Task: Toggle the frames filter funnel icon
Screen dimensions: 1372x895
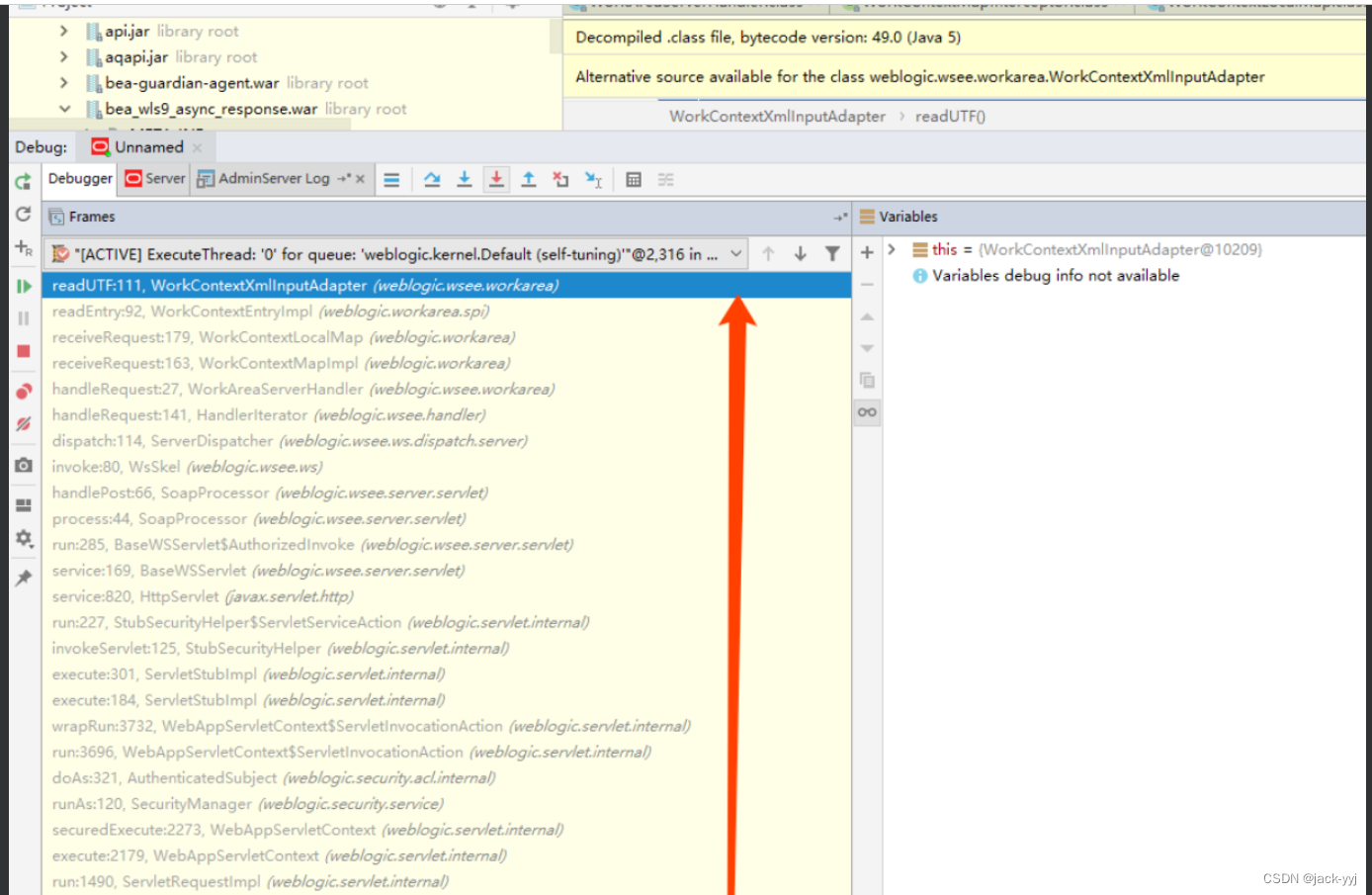Action: (x=832, y=254)
